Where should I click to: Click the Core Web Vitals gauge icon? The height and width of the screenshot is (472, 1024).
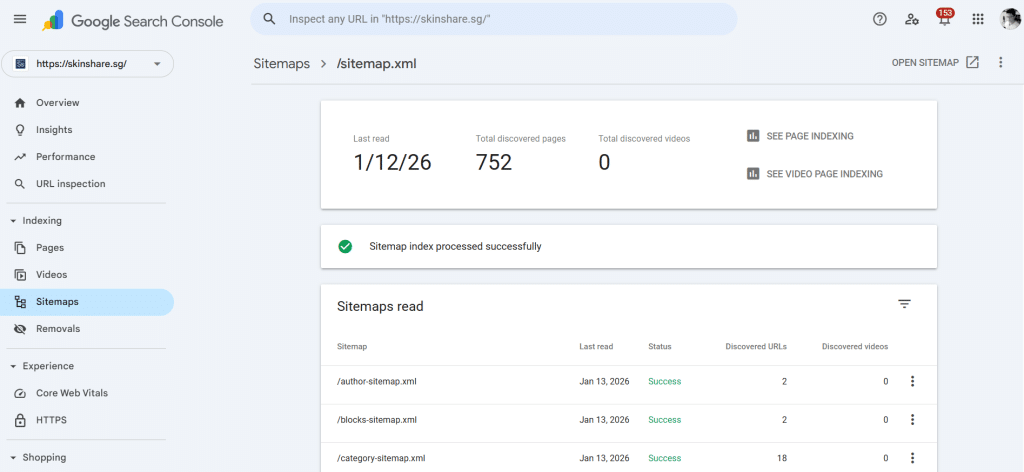pos(20,393)
